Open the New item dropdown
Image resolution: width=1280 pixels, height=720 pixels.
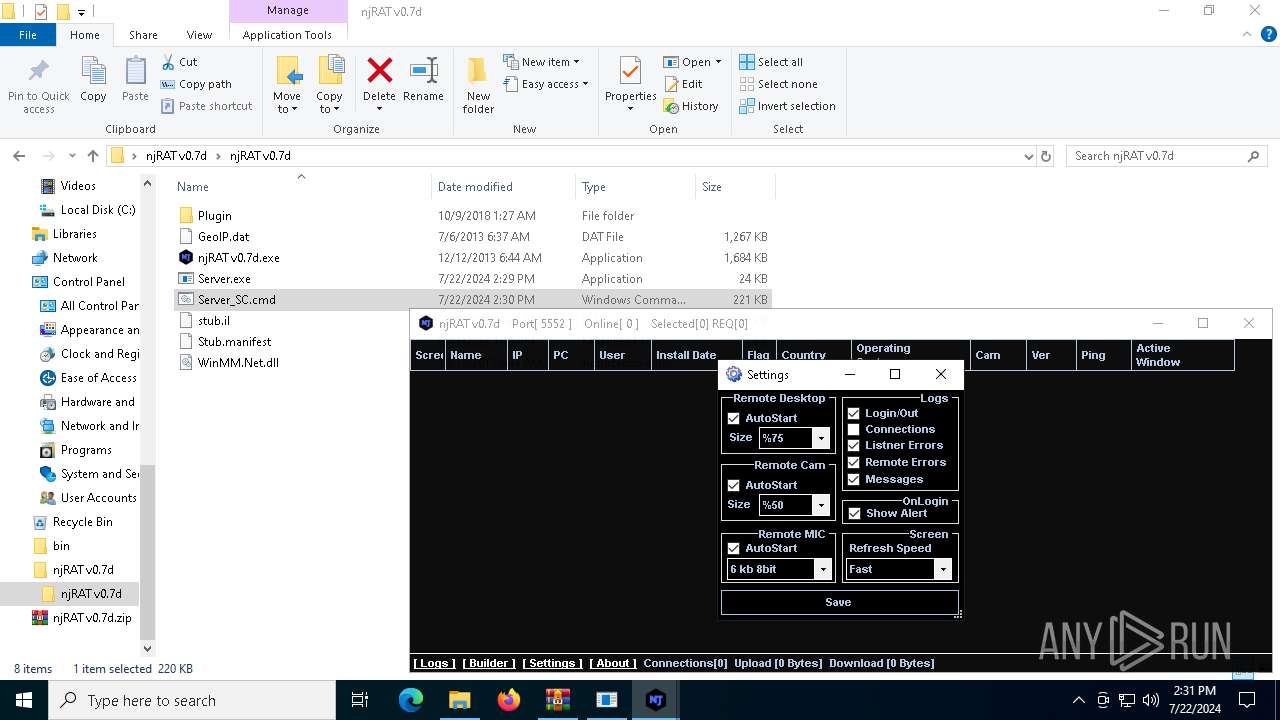tap(541, 62)
